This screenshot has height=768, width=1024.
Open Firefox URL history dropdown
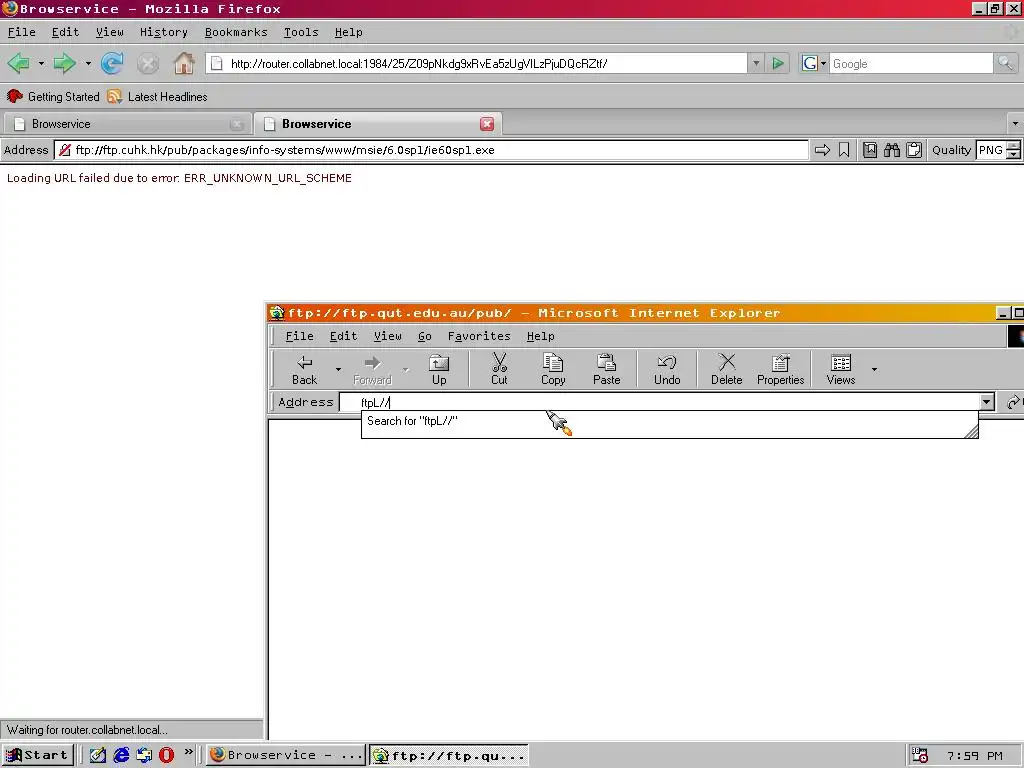click(x=756, y=63)
